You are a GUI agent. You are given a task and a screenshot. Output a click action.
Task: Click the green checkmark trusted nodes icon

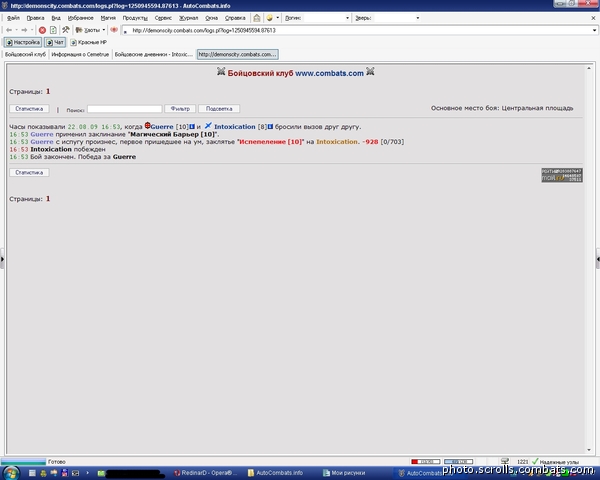(535, 461)
